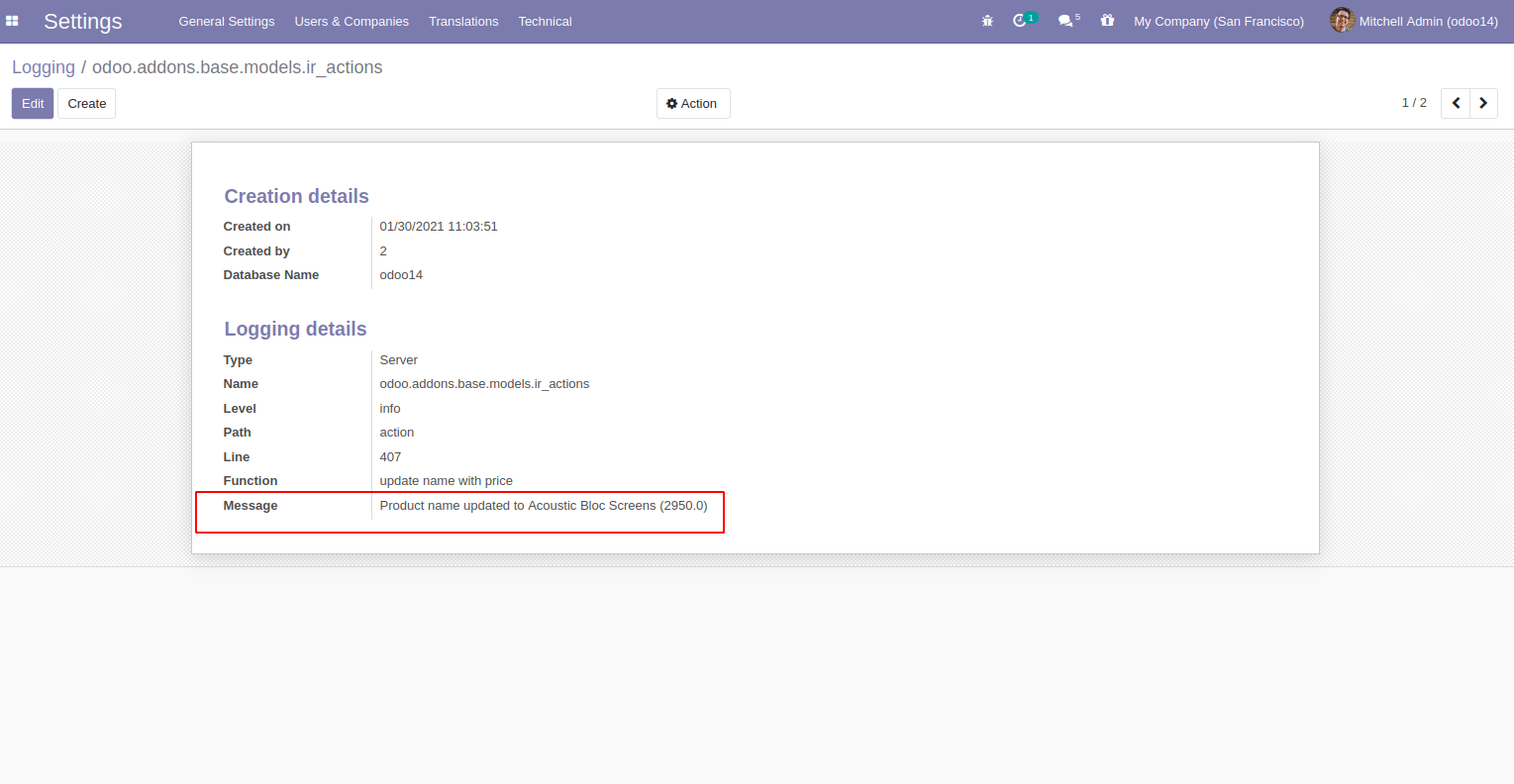
Task: Click the breadcrumb title odoo.addons.base.models.ir_actions
Action: 237,67
